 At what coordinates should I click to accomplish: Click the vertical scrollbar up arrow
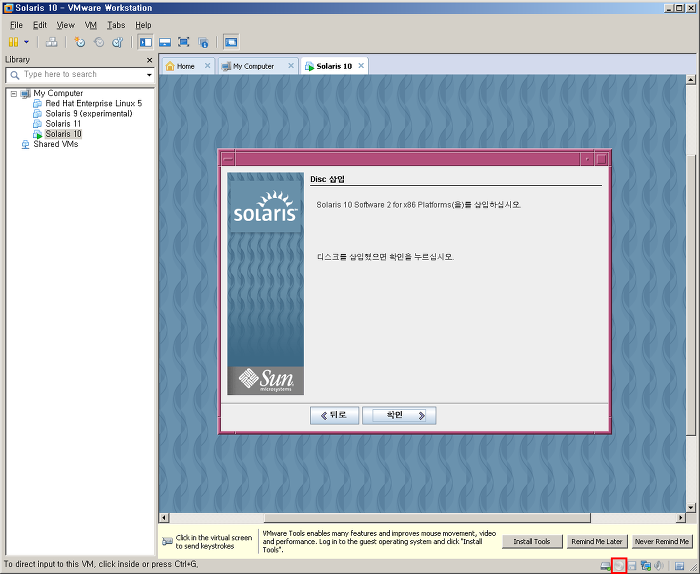[691, 80]
